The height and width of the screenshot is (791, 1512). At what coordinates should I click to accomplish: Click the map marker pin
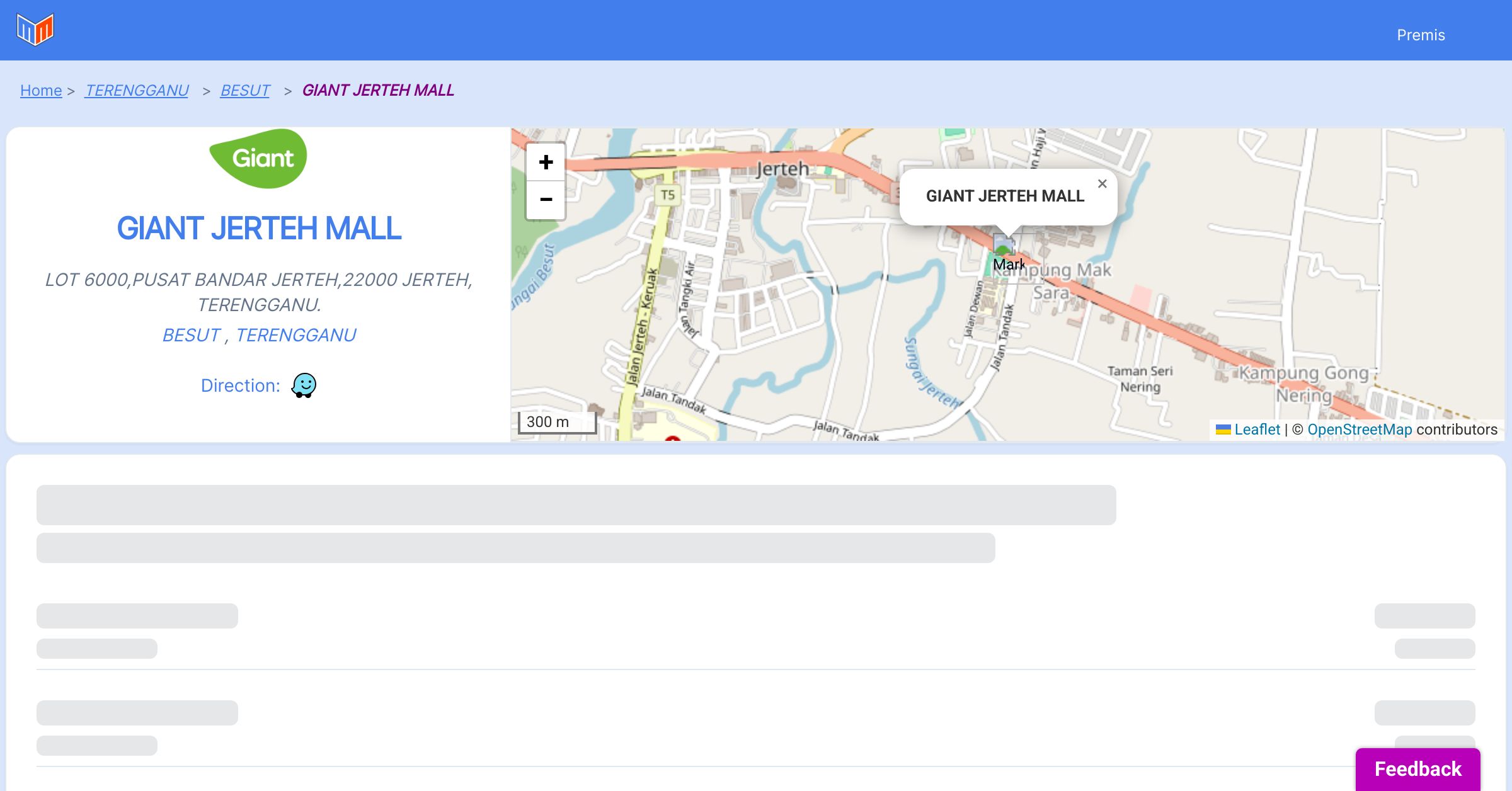[x=1004, y=247]
